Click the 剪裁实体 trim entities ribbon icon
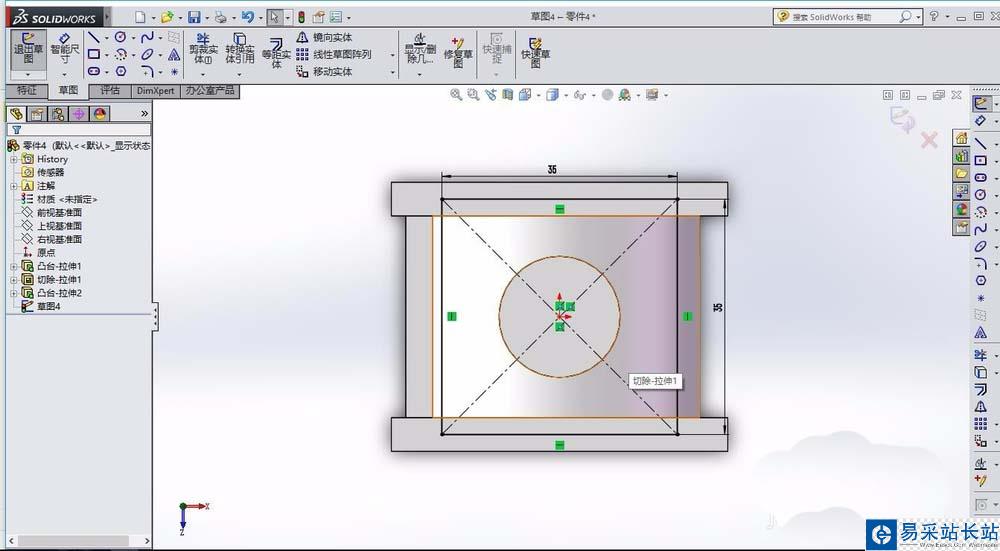This screenshot has height=551, width=1000. (x=203, y=48)
